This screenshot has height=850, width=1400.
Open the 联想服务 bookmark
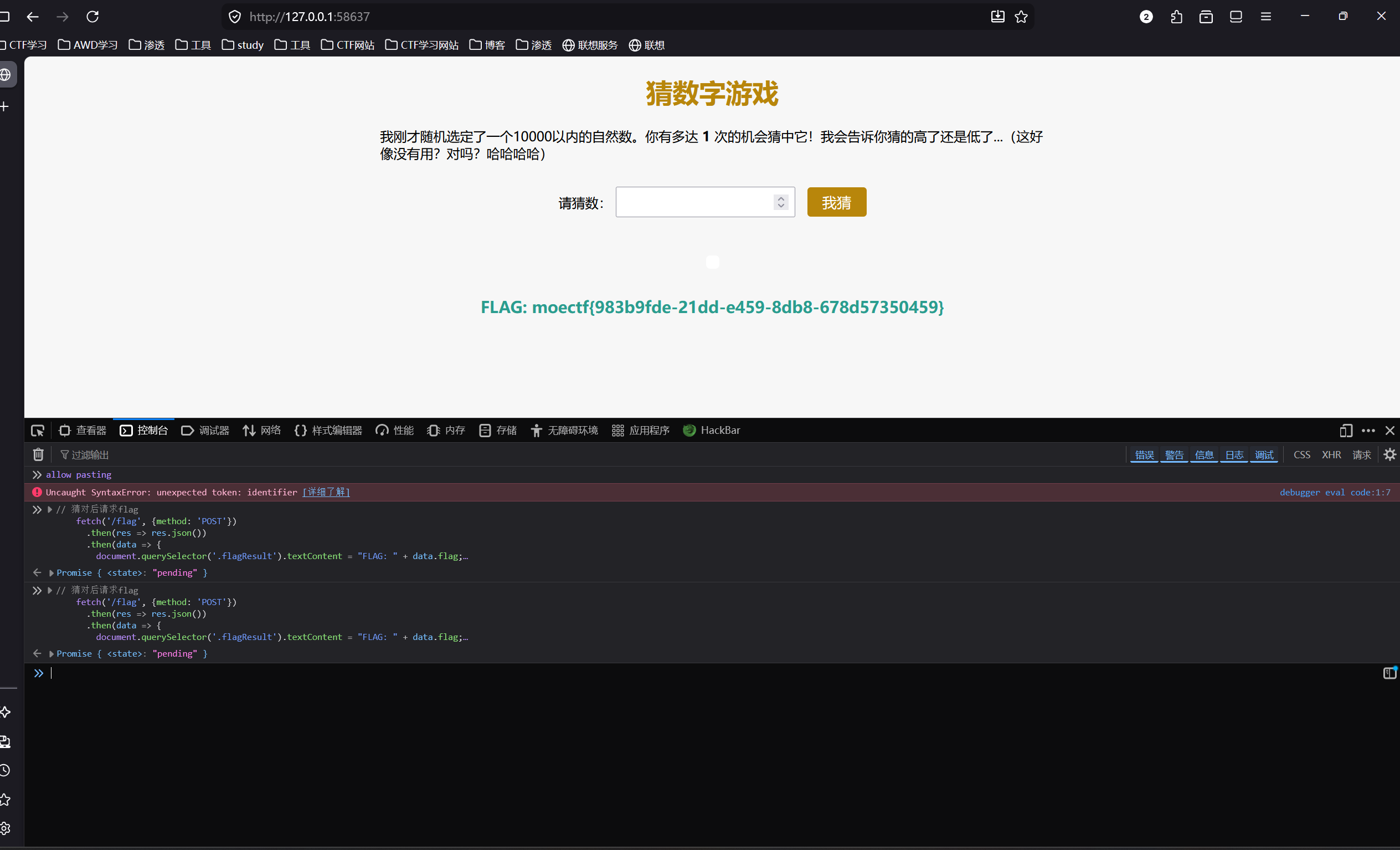pyautogui.click(x=590, y=45)
